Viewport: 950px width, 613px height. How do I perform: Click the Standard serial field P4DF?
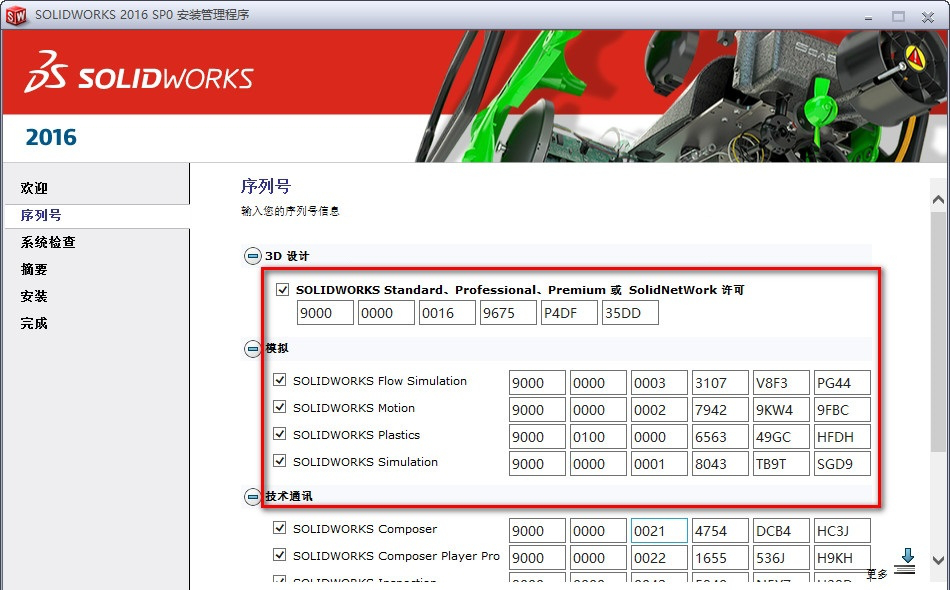[x=569, y=313]
